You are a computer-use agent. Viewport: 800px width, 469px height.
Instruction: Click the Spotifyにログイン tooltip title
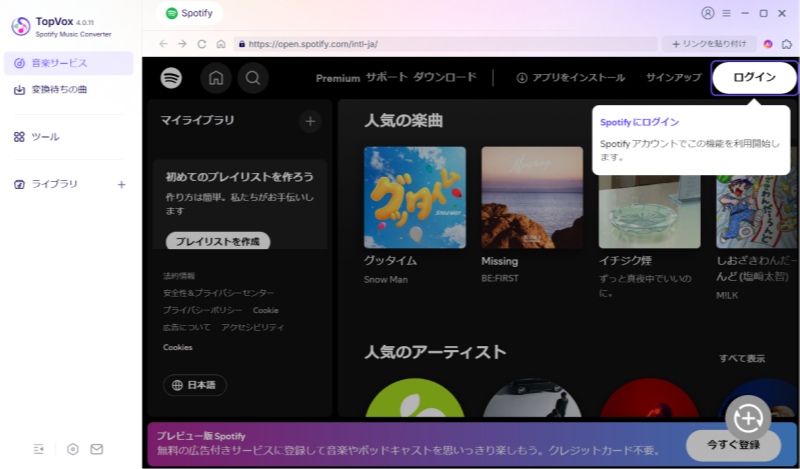(x=639, y=122)
